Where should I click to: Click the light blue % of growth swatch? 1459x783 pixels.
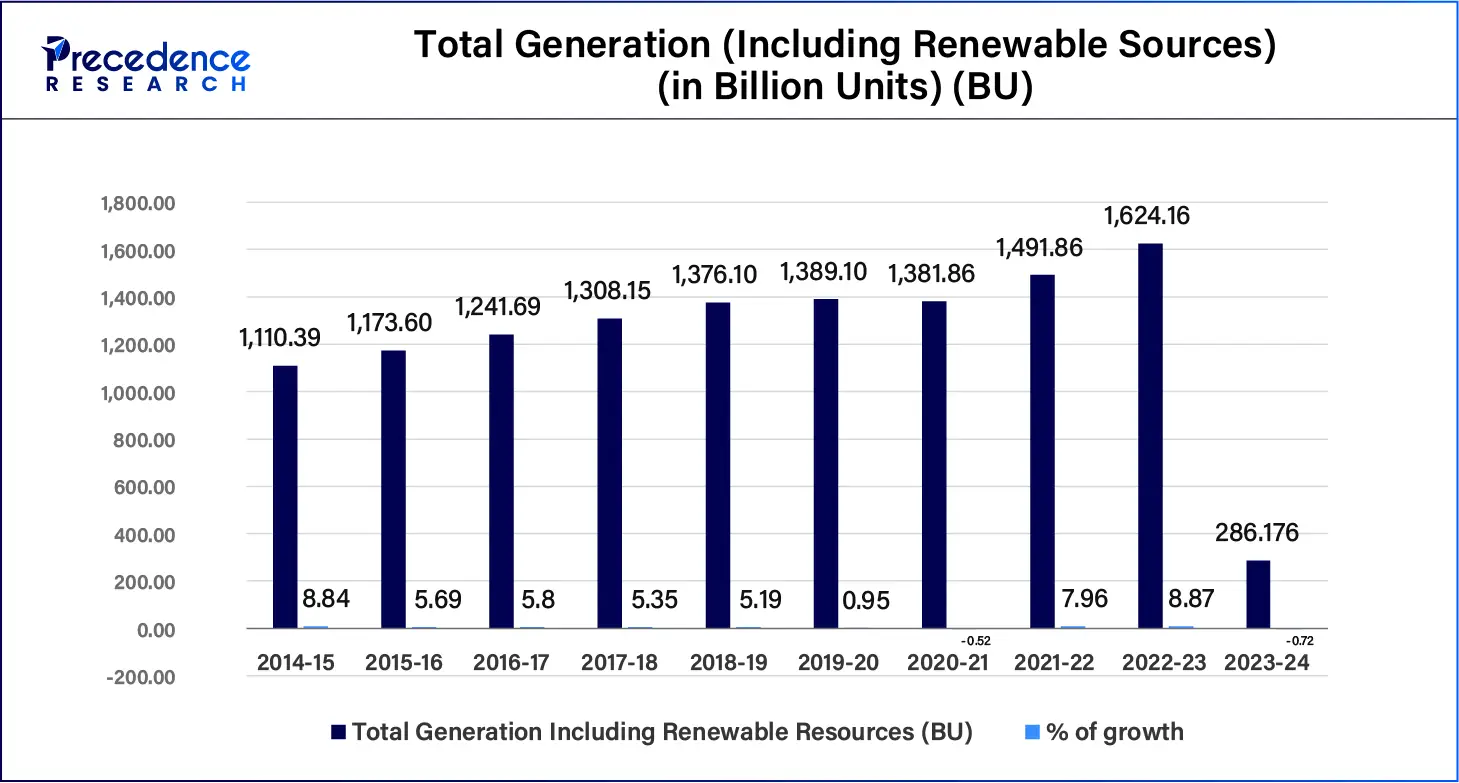tap(1032, 732)
